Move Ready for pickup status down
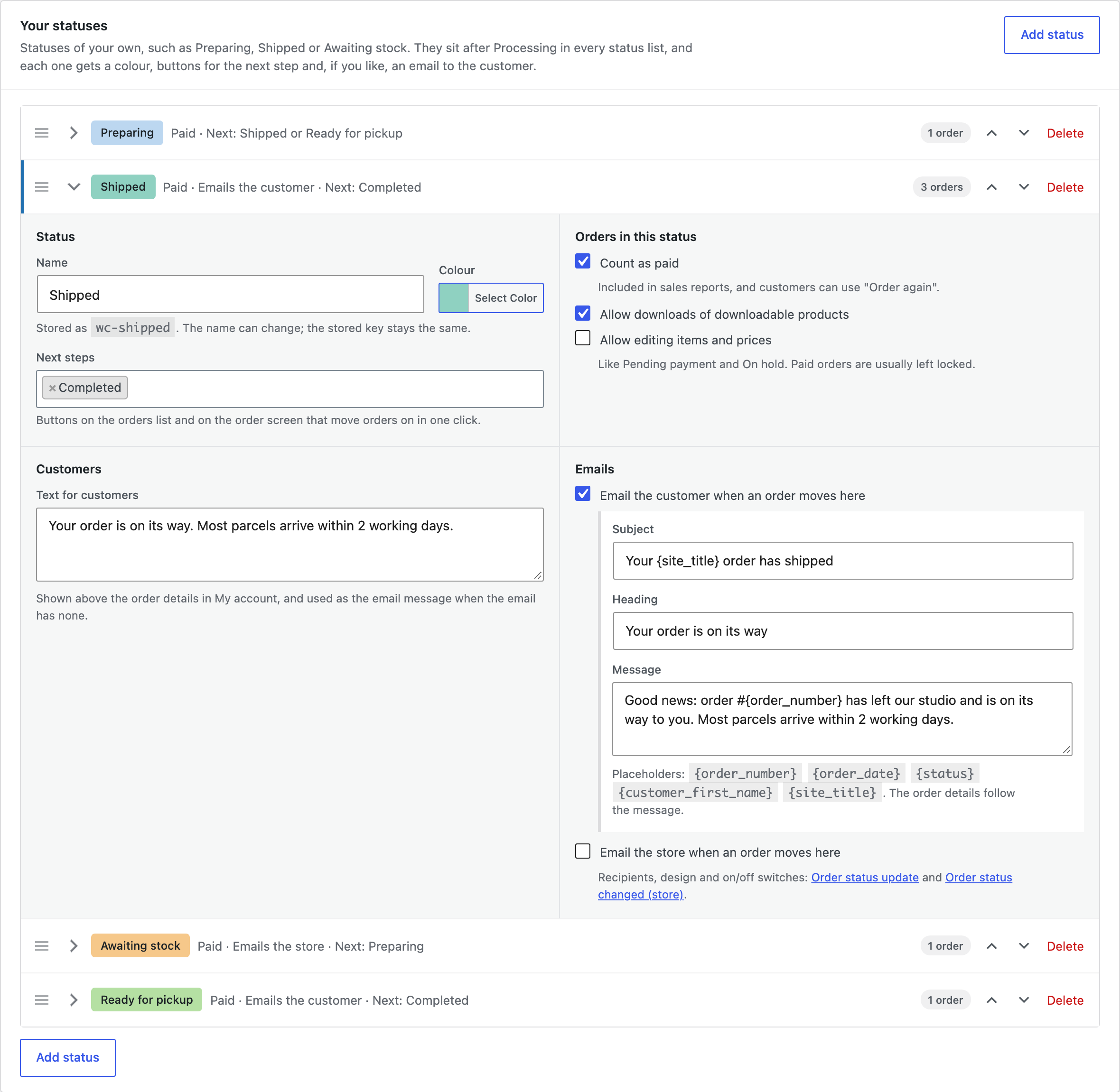 tap(1024, 999)
